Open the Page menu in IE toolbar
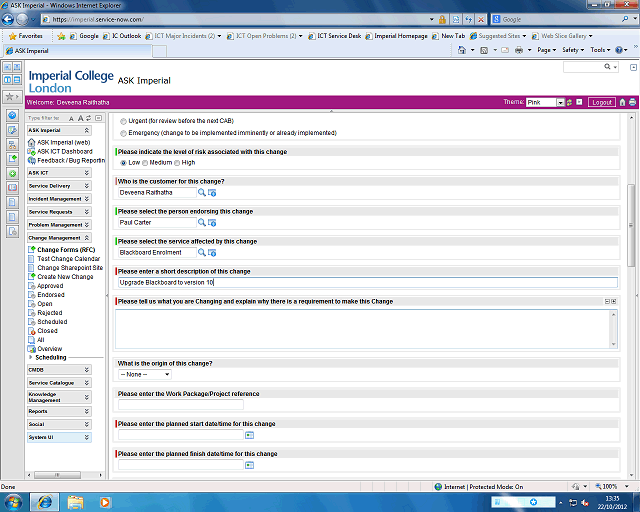 click(546, 49)
